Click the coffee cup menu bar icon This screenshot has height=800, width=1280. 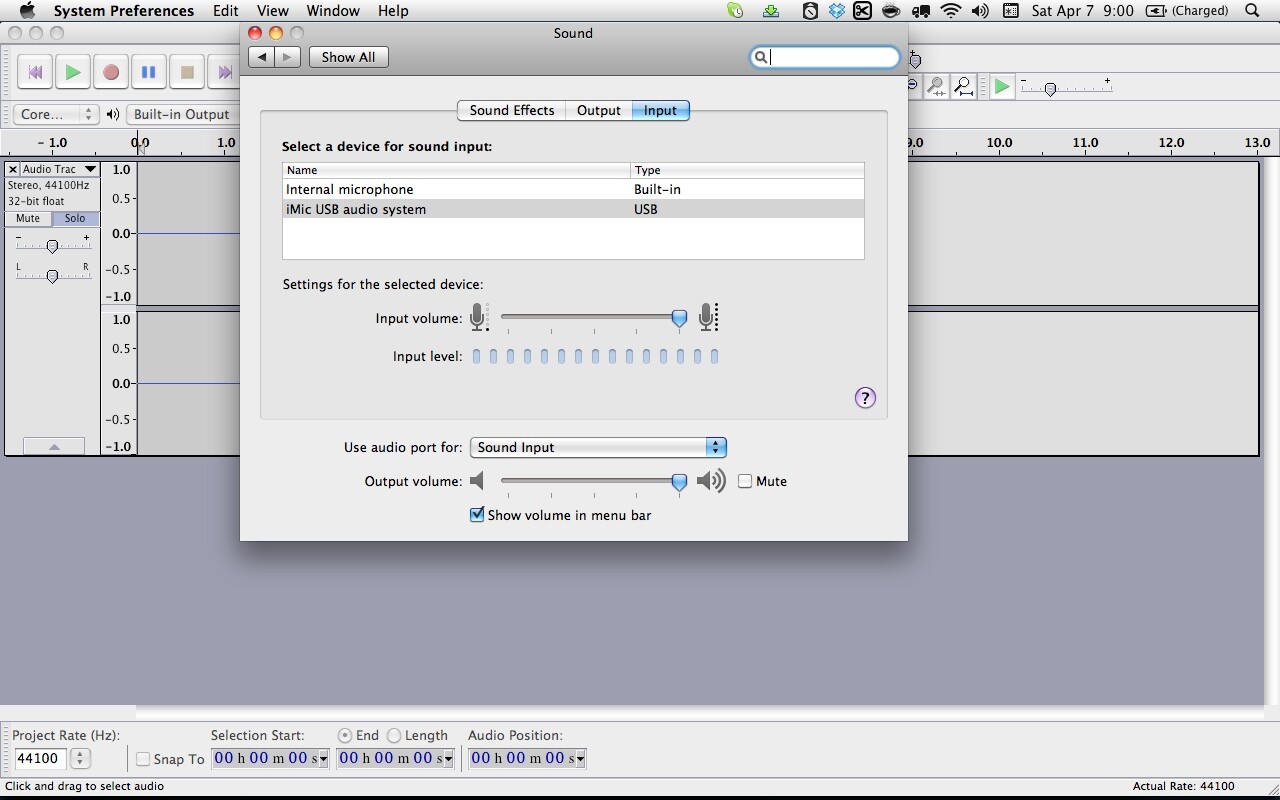(x=890, y=11)
